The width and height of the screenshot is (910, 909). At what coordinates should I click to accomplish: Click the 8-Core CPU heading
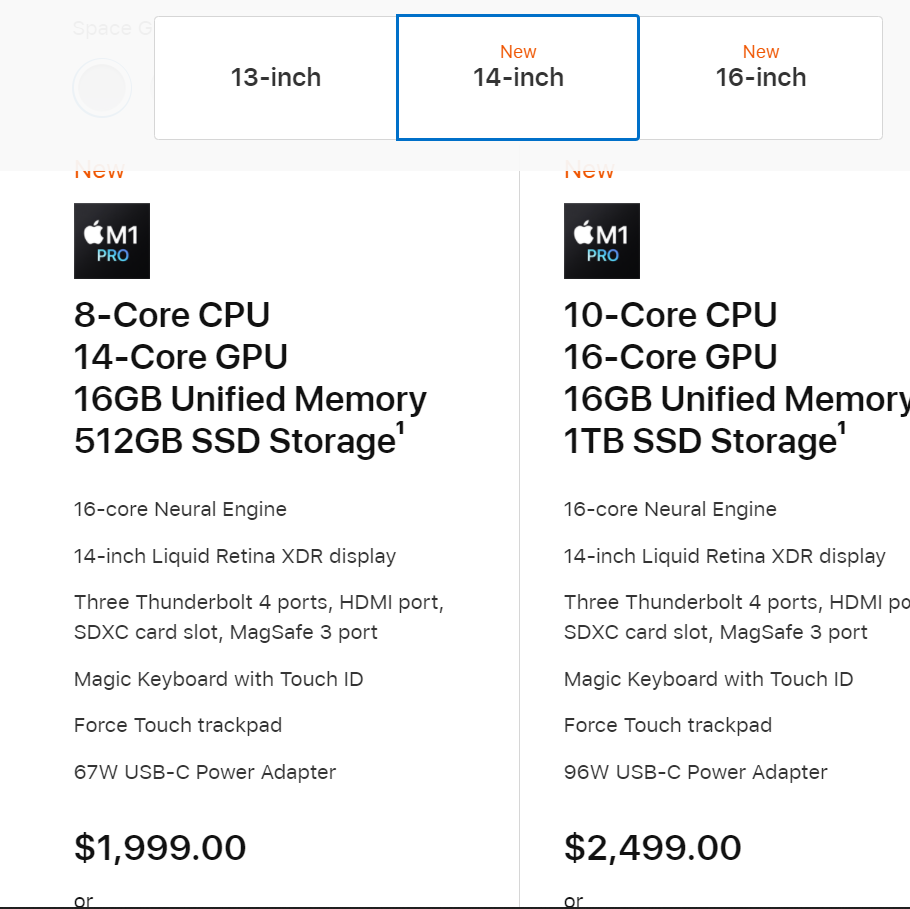[x=172, y=315]
